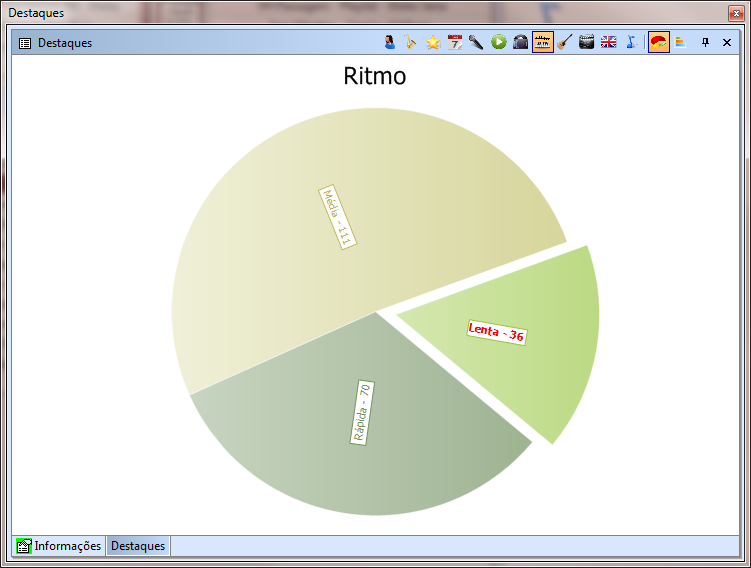Switch to bar chart view

[681, 42]
